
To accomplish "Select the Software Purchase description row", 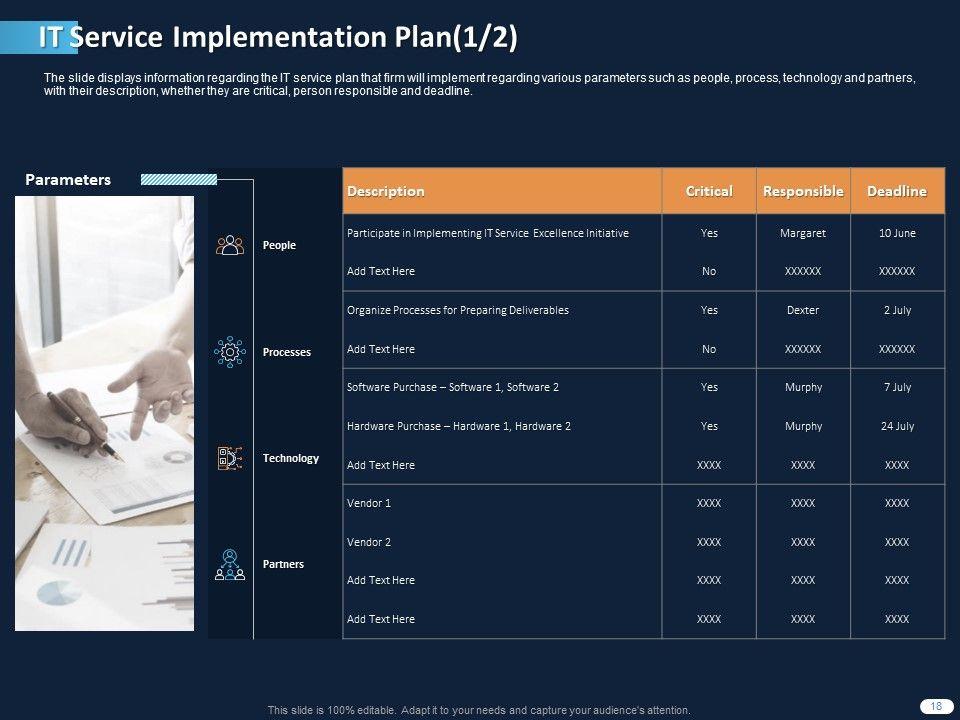I will point(453,387).
